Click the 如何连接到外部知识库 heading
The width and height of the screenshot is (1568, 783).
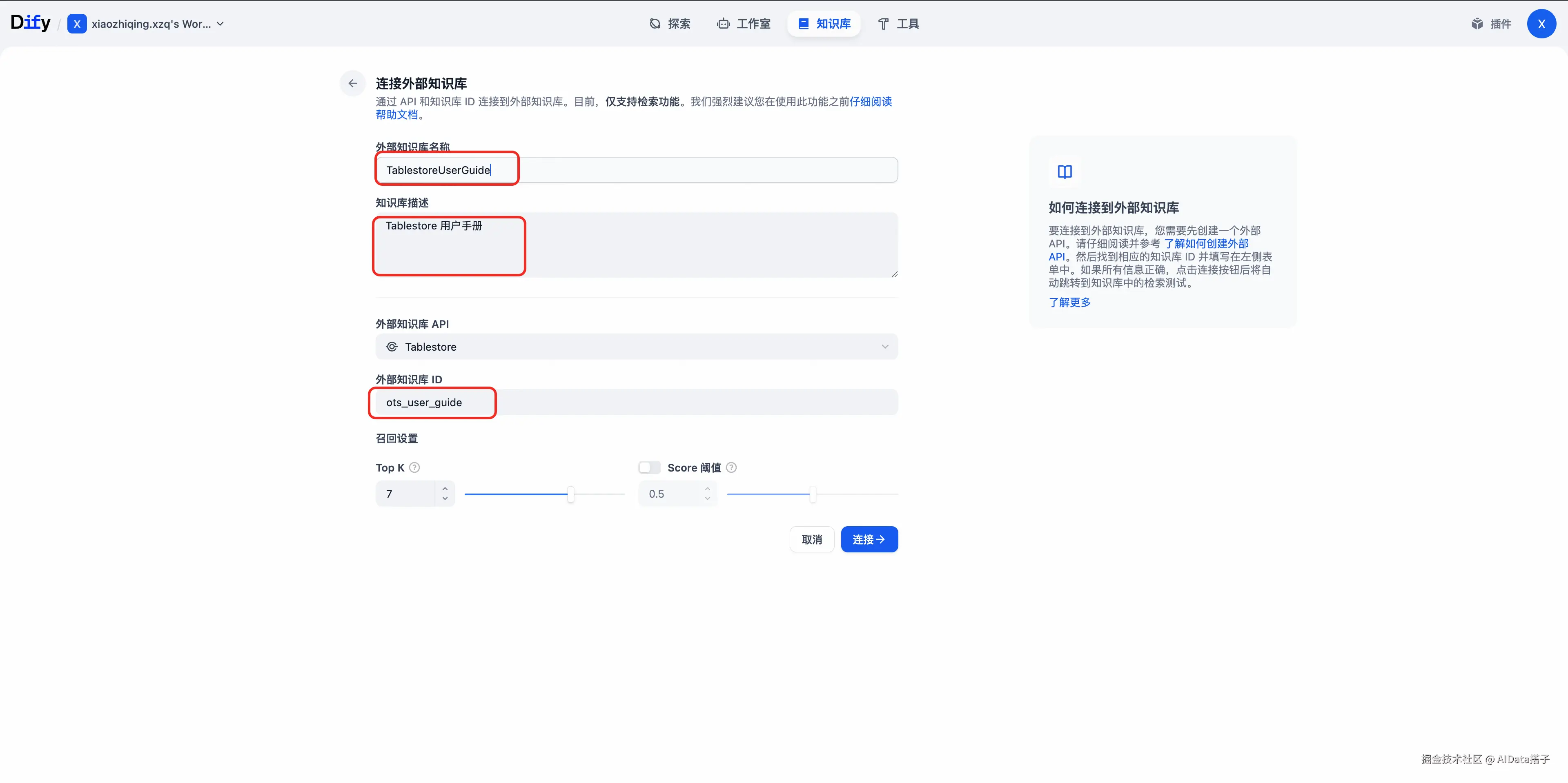pyautogui.click(x=1113, y=207)
